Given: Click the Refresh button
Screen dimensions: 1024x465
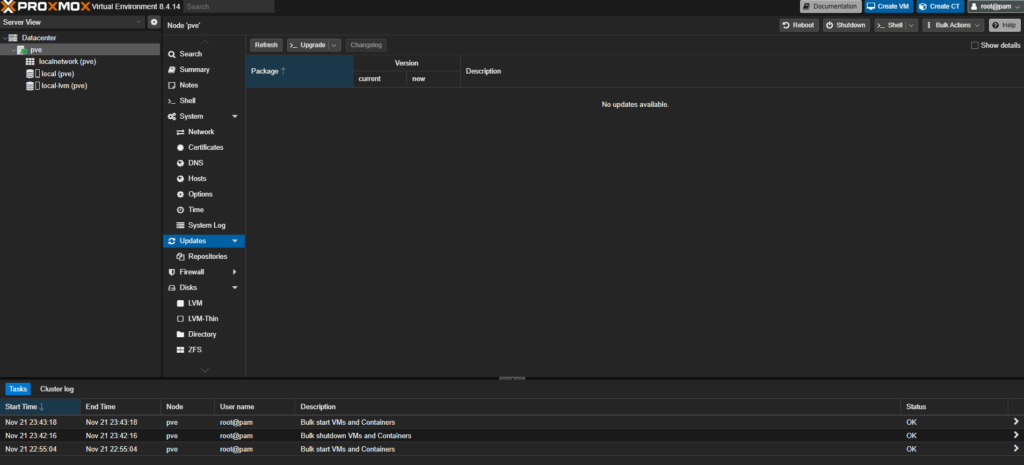Looking at the screenshot, I should [x=266, y=45].
